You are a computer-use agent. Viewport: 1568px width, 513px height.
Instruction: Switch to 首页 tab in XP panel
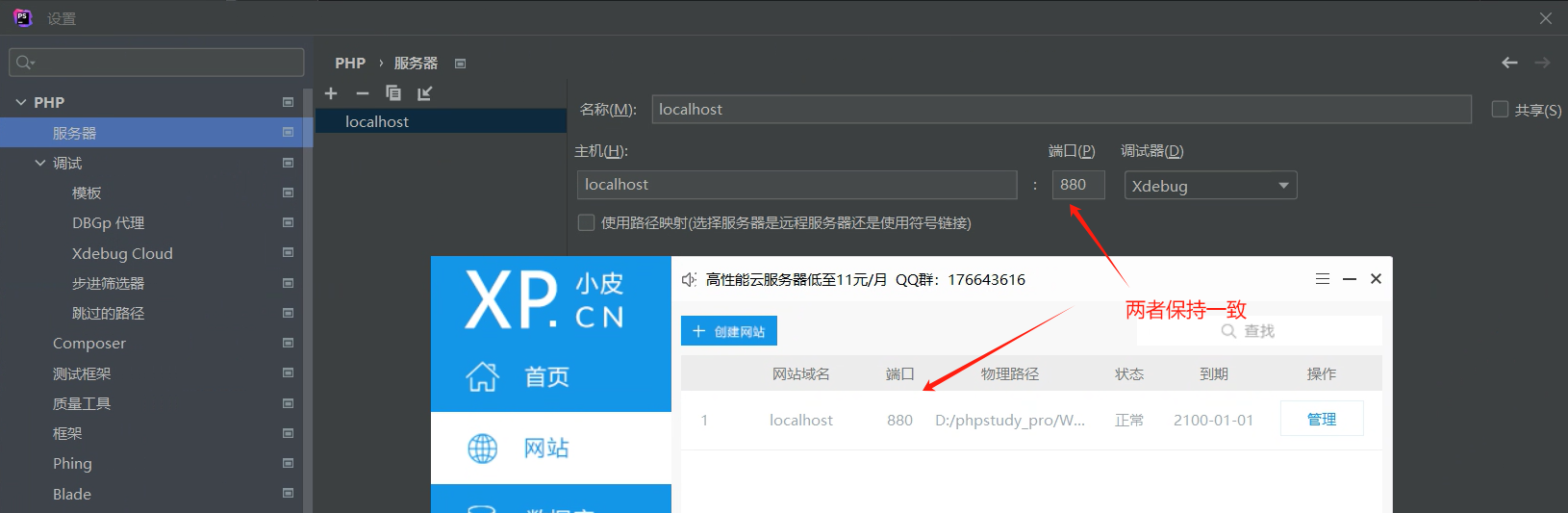[x=551, y=376]
